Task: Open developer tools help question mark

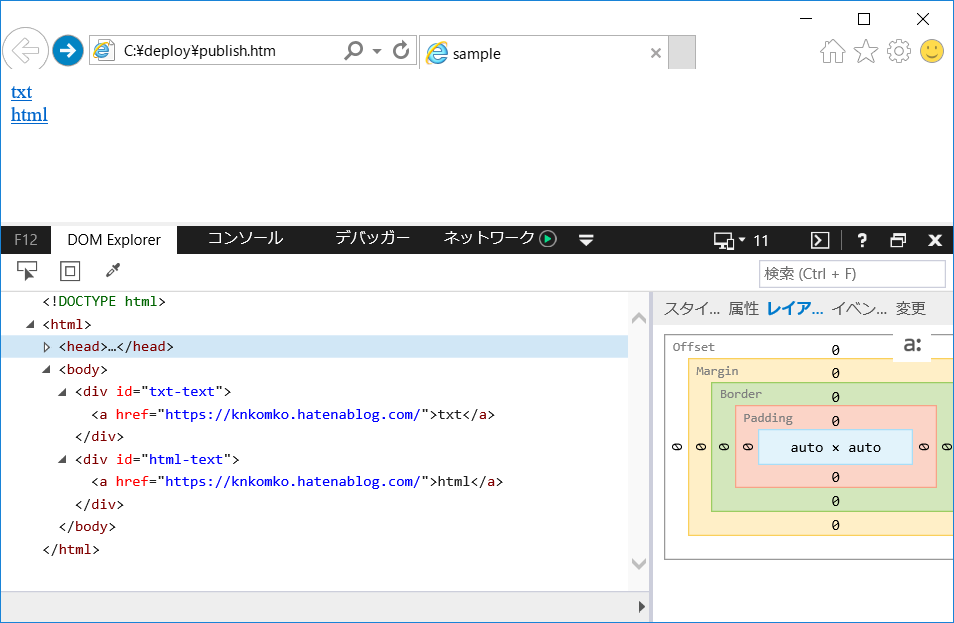Action: (862, 240)
